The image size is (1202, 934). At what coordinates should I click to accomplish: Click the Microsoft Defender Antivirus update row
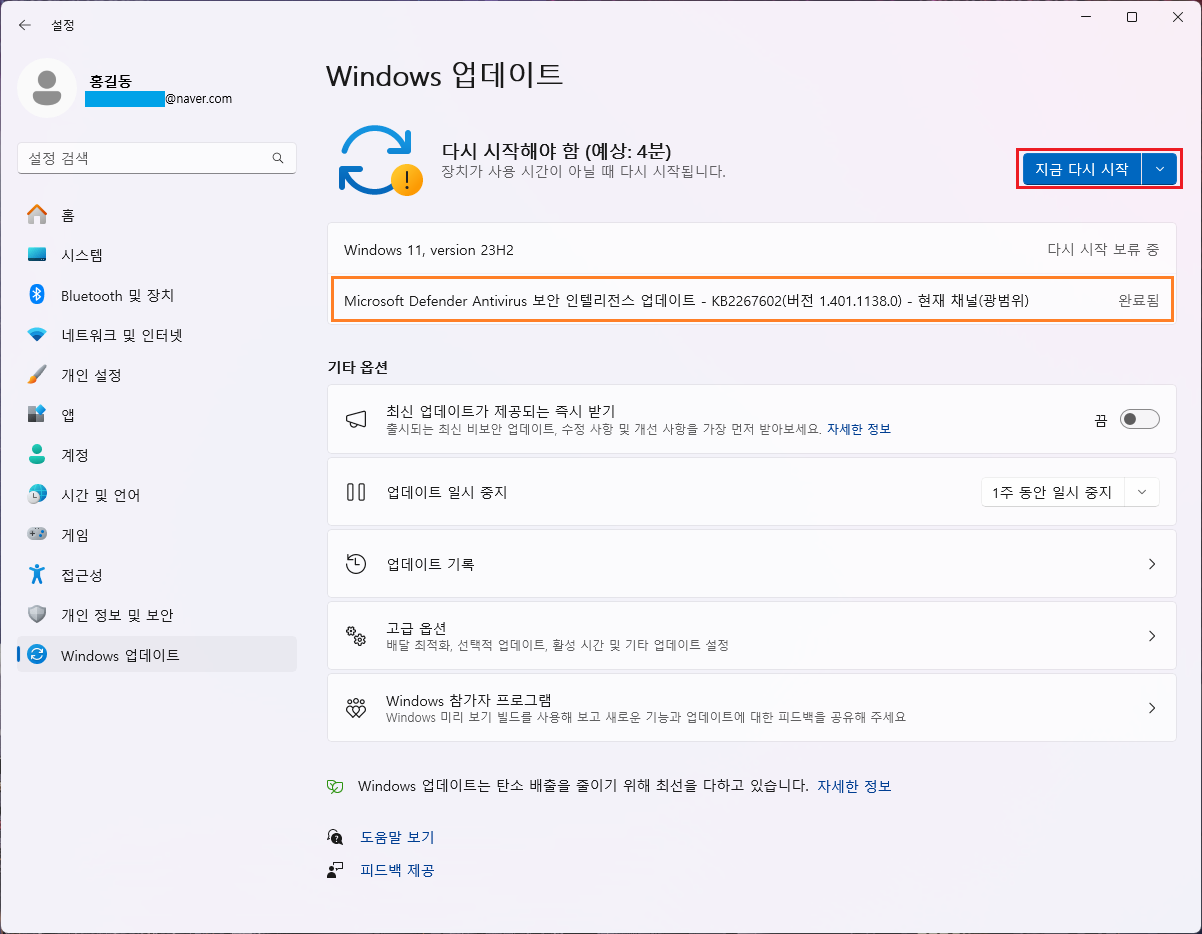point(751,300)
